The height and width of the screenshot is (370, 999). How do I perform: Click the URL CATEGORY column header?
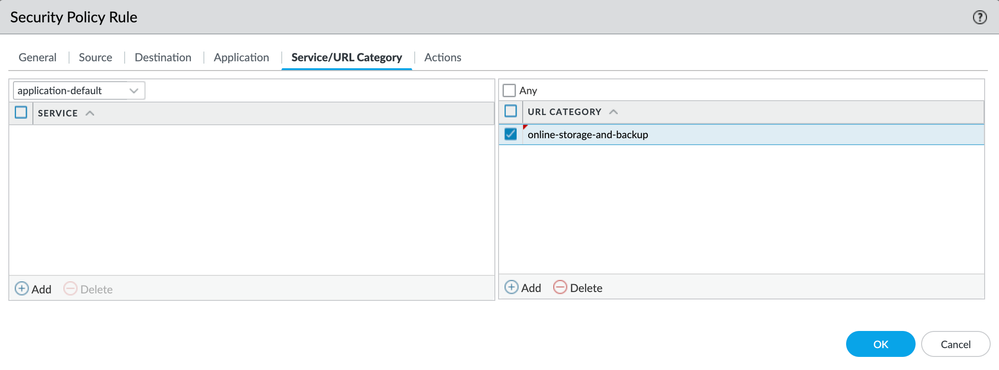tap(564, 111)
